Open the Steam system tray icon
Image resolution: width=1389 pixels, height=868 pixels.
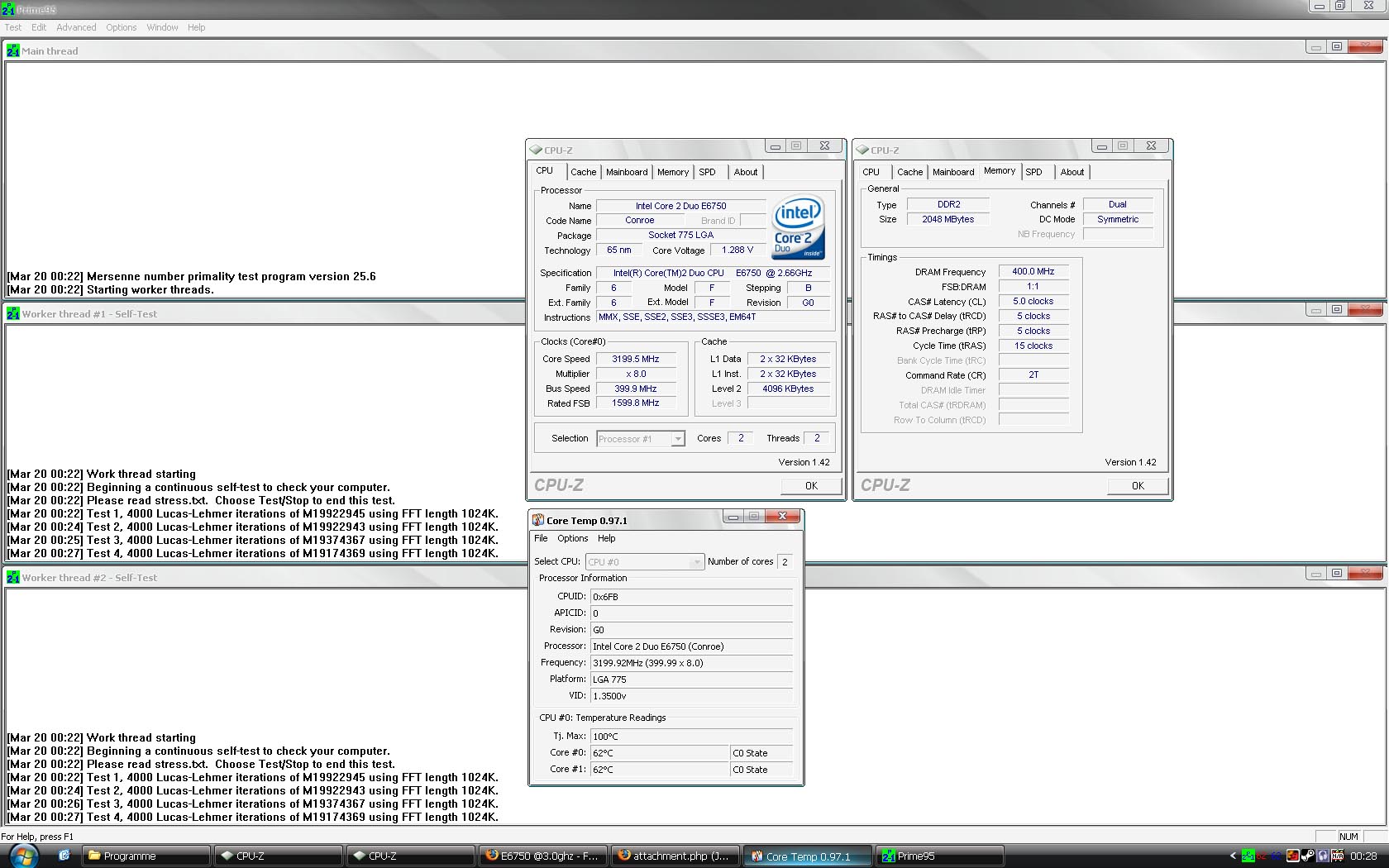click(1307, 856)
